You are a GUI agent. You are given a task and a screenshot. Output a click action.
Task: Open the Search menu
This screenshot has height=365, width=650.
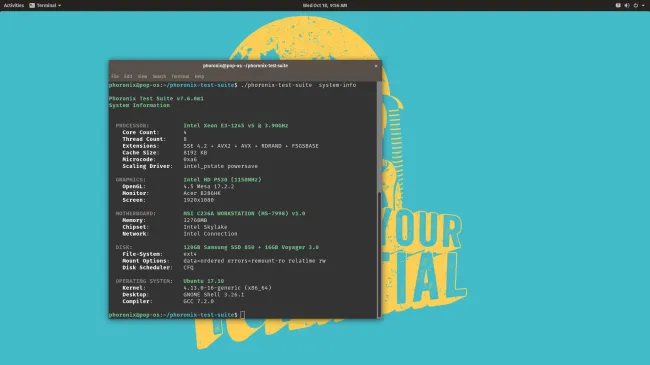(159, 76)
